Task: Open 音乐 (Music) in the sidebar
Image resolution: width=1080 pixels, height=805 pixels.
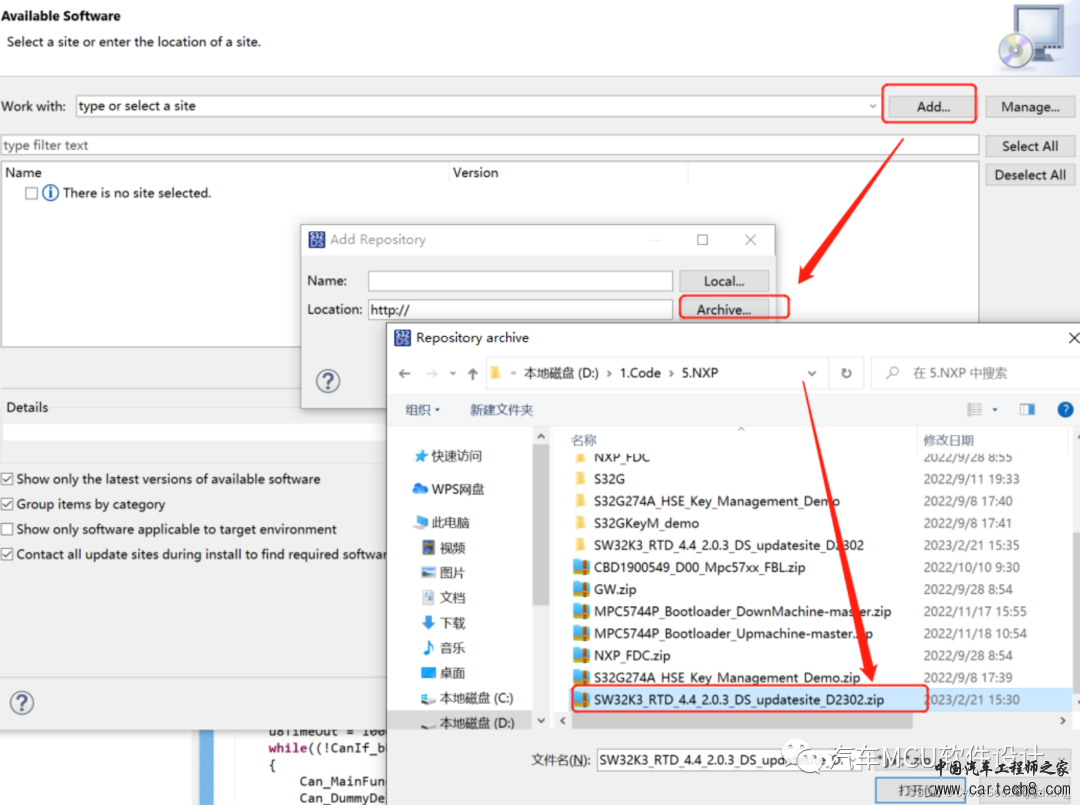Action: [443, 647]
